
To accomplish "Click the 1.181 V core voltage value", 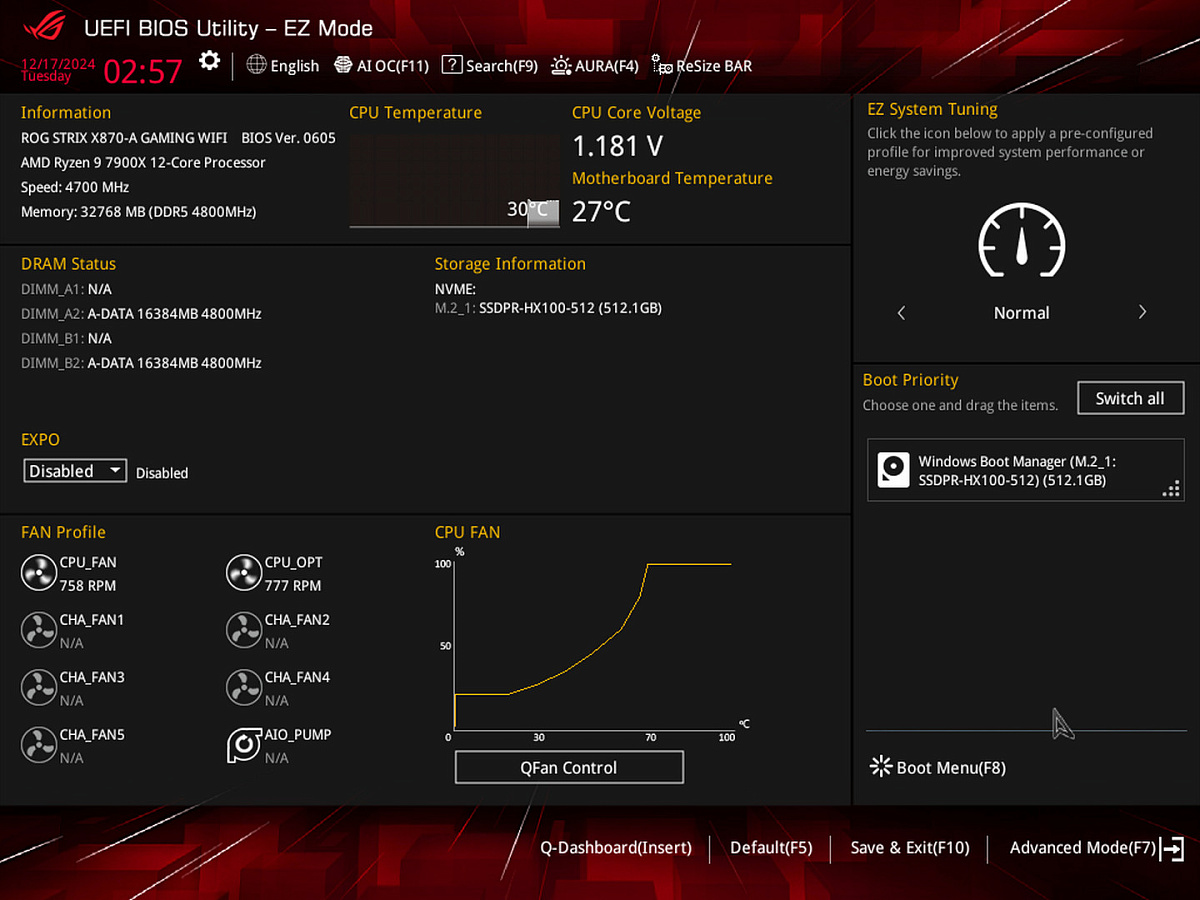I will pyautogui.click(x=617, y=146).
